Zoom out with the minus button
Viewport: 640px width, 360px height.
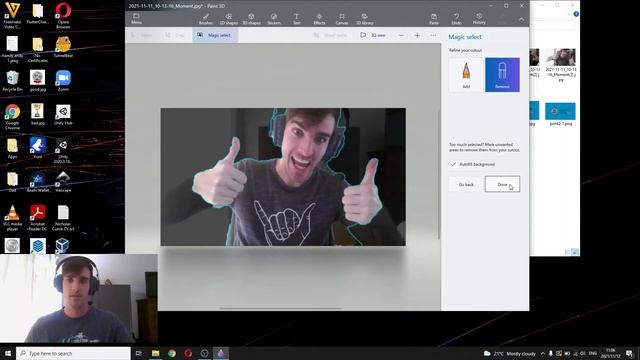(x=401, y=36)
